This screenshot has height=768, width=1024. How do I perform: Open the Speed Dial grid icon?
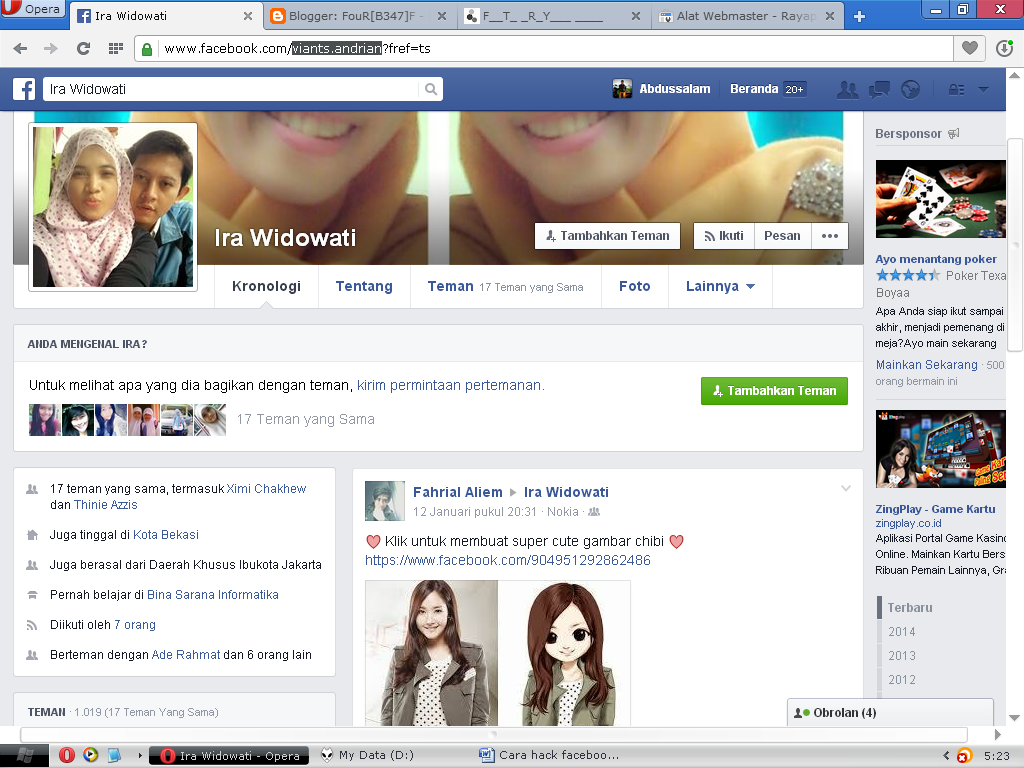coord(116,48)
